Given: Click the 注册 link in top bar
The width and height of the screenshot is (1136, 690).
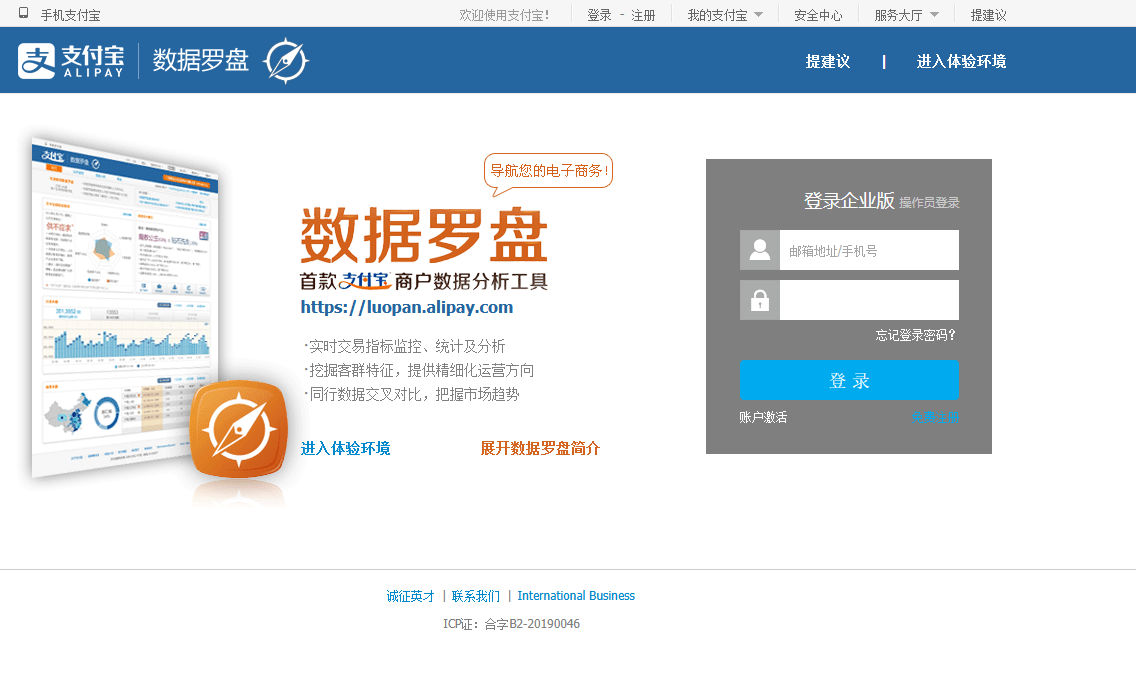Looking at the screenshot, I should 643,15.
